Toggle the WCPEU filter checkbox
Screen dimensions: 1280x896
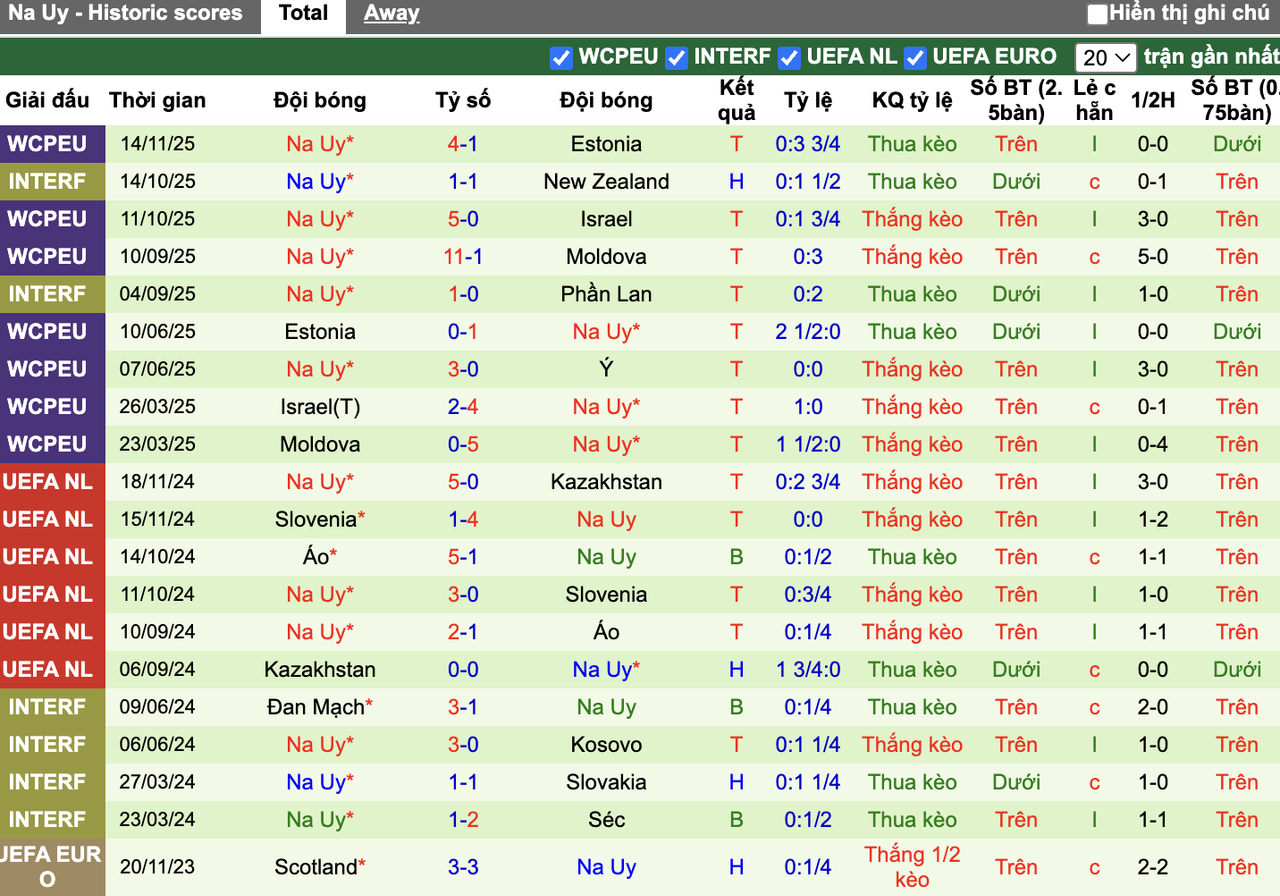pos(561,58)
